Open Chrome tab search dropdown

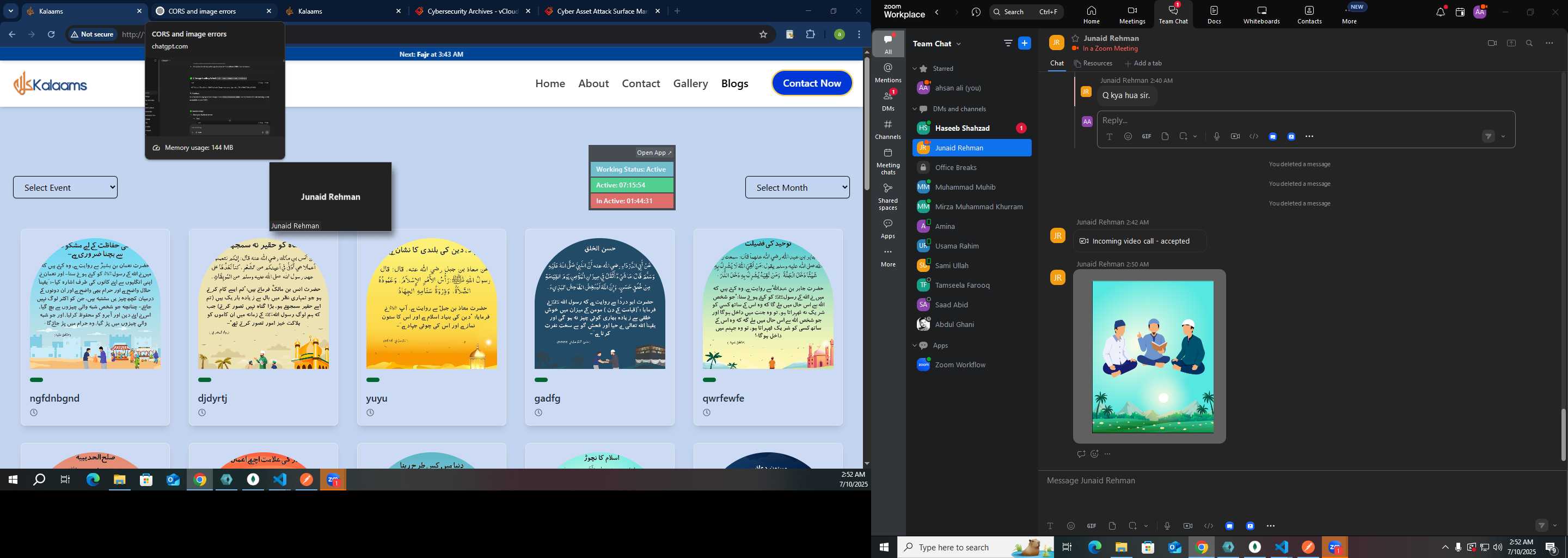click(x=11, y=11)
